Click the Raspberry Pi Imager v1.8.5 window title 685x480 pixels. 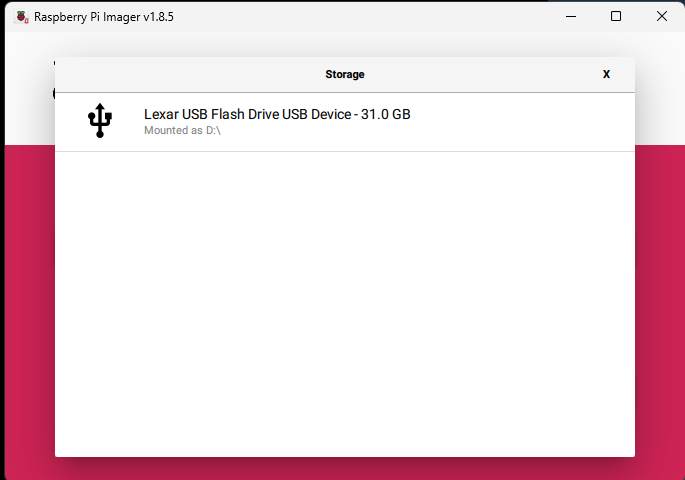click(104, 17)
